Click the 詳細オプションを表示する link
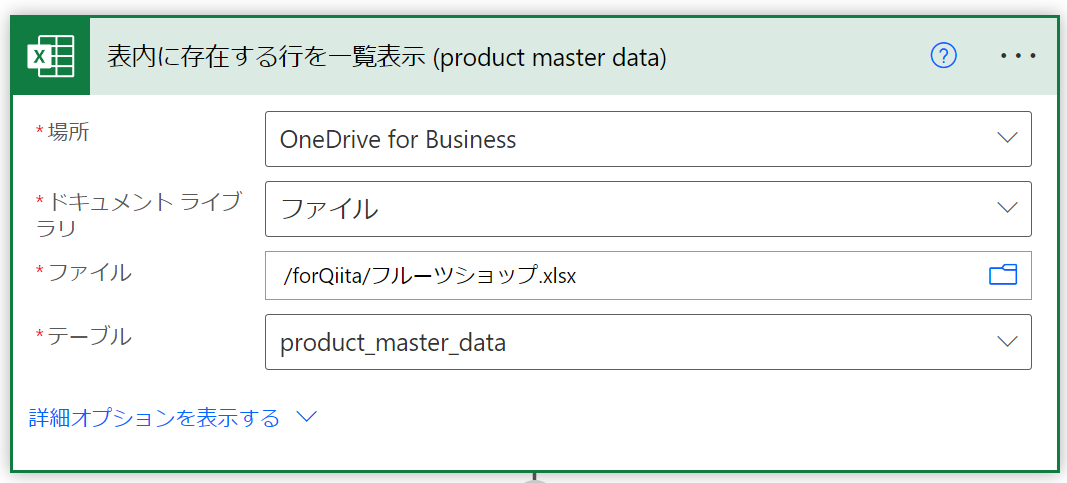 pos(155,418)
